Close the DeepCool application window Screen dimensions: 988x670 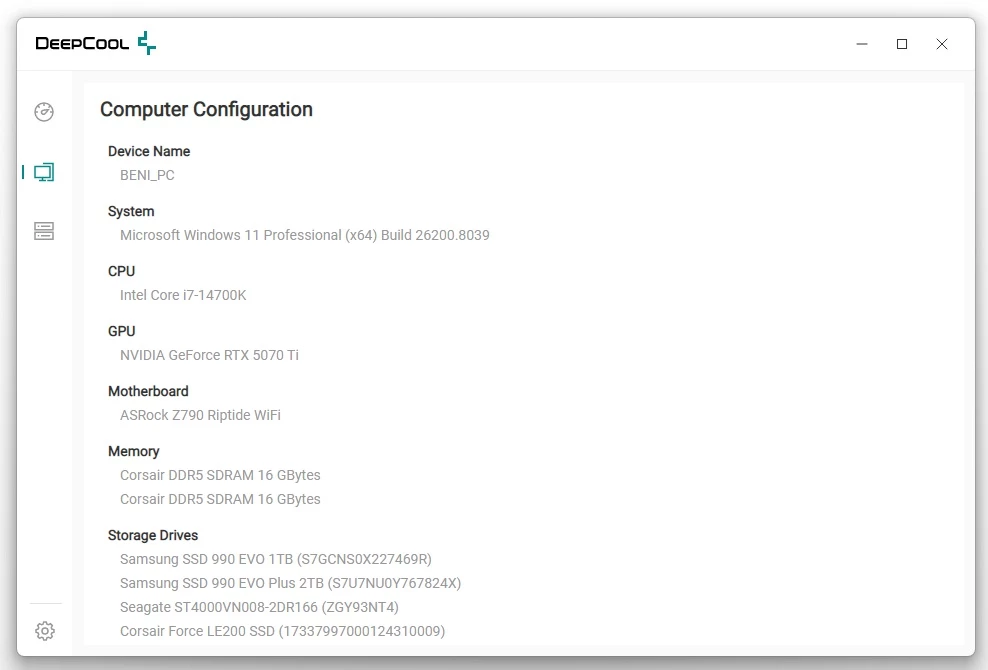coord(942,44)
